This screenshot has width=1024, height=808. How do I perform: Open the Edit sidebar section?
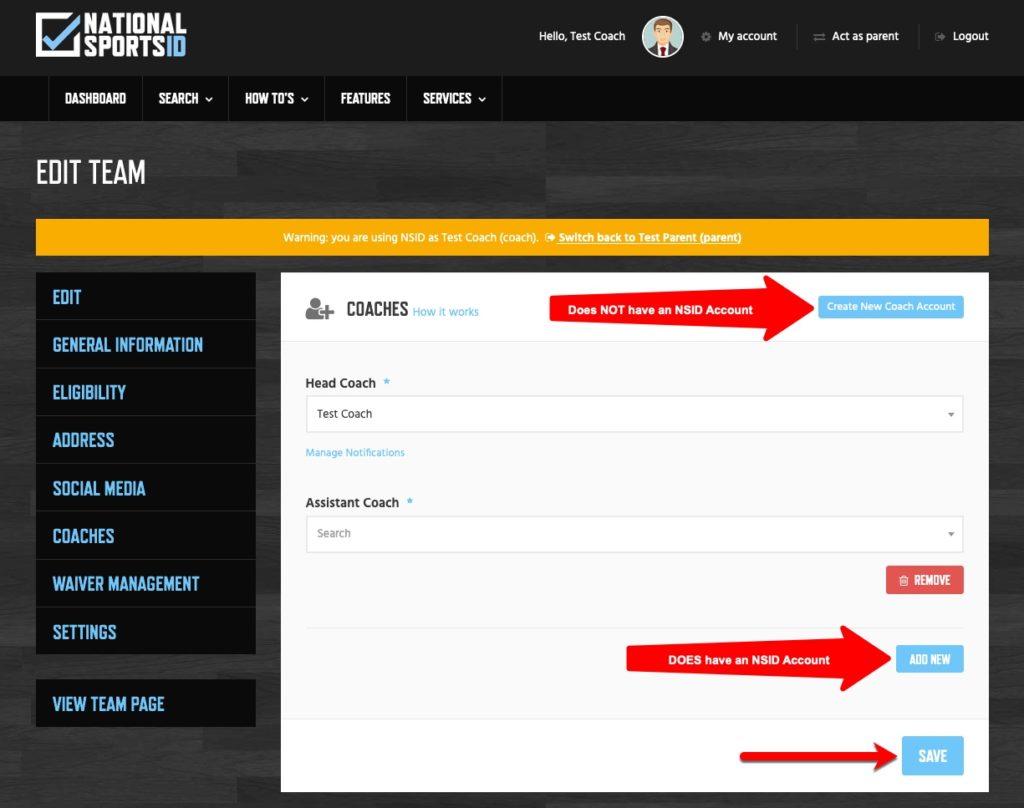point(146,297)
